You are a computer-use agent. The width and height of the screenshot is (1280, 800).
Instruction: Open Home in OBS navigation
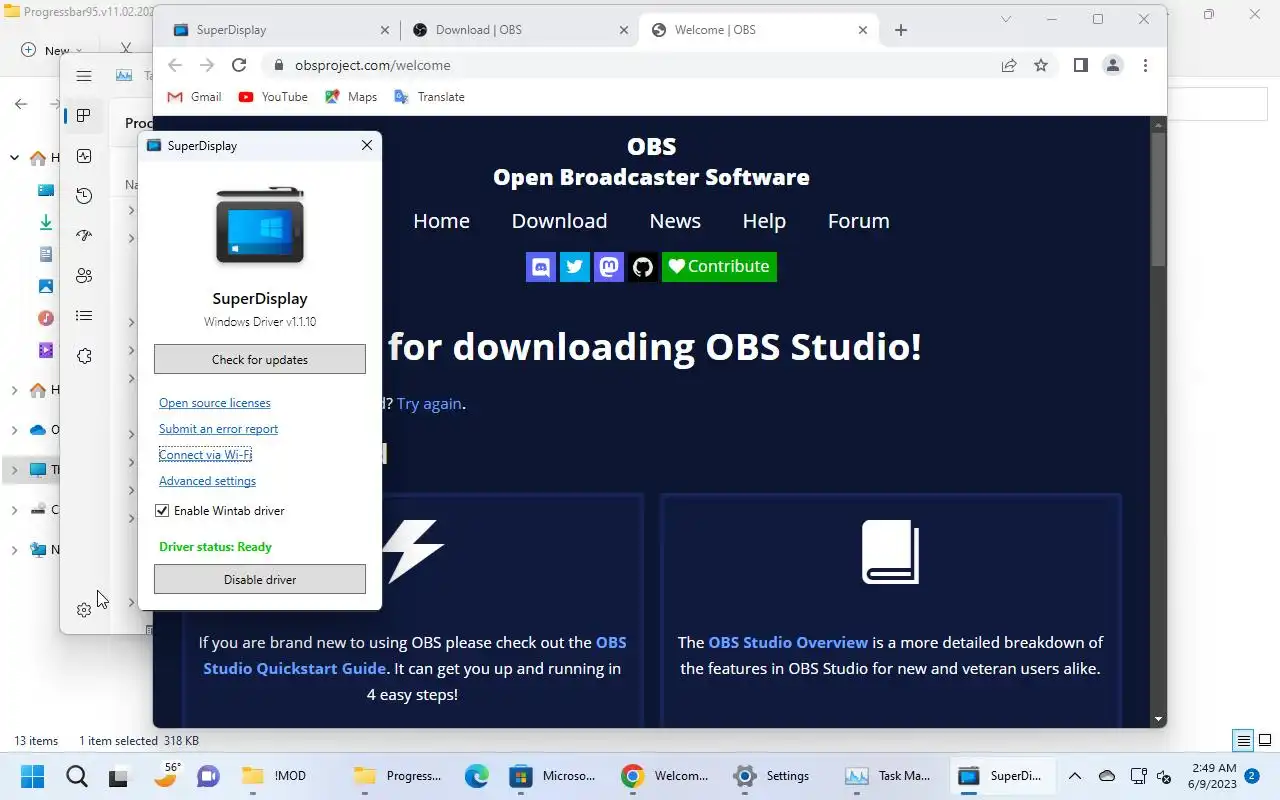[441, 221]
